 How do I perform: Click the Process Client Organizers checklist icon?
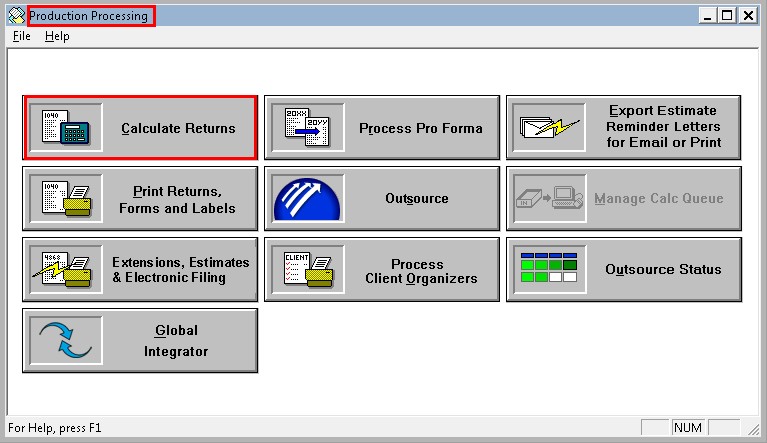(308, 269)
